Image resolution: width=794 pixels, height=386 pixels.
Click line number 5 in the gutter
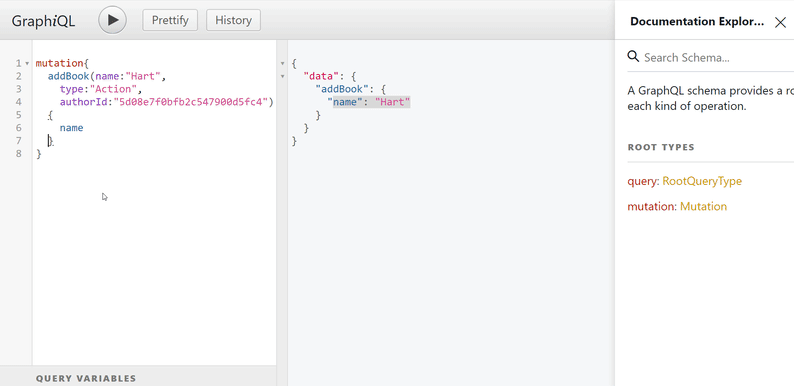[19, 115]
